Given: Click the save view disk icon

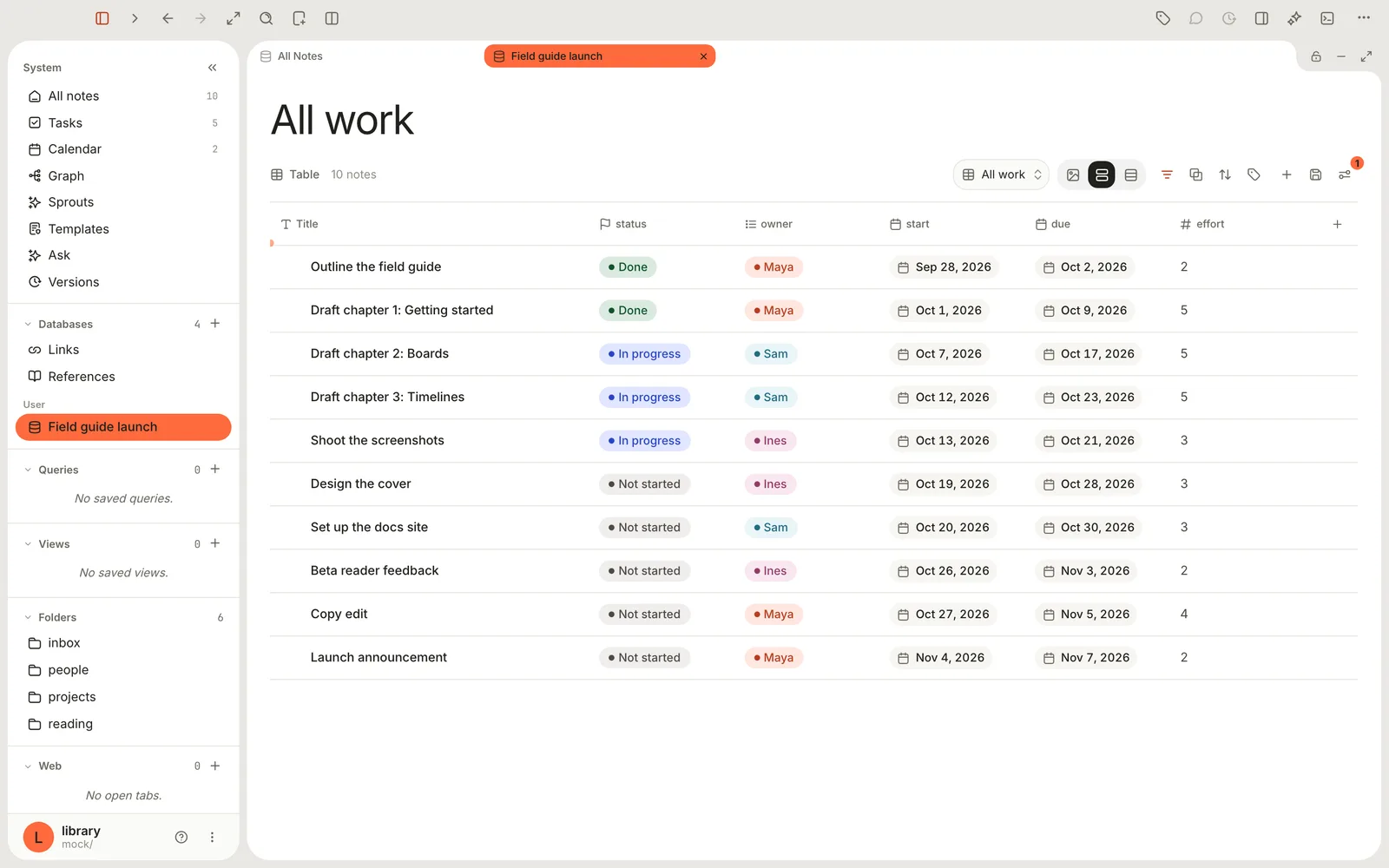Looking at the screenshot, I should tap(1315, 174).
